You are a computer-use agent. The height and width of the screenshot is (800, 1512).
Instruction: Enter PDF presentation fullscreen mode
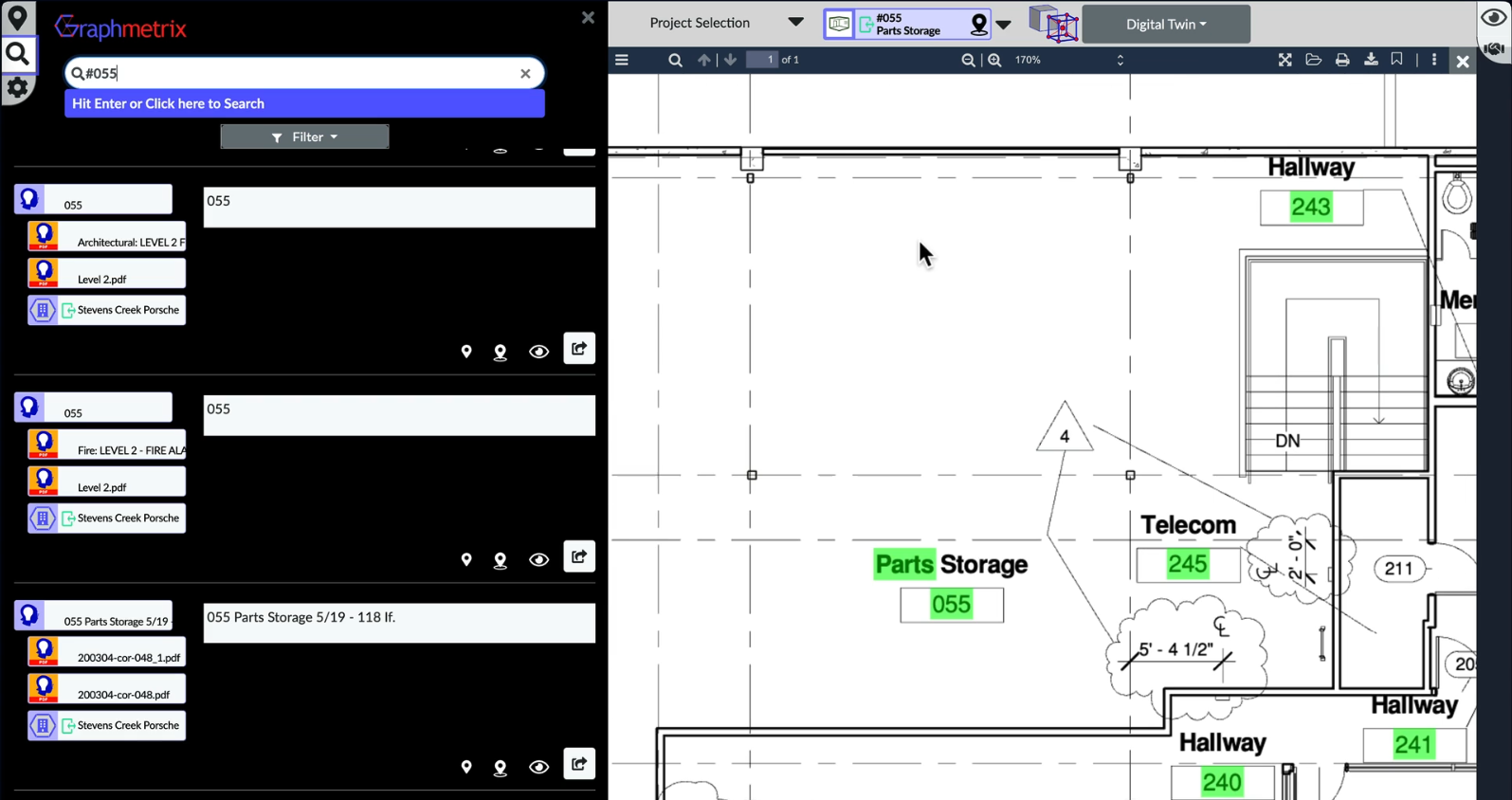point(1284,60)
